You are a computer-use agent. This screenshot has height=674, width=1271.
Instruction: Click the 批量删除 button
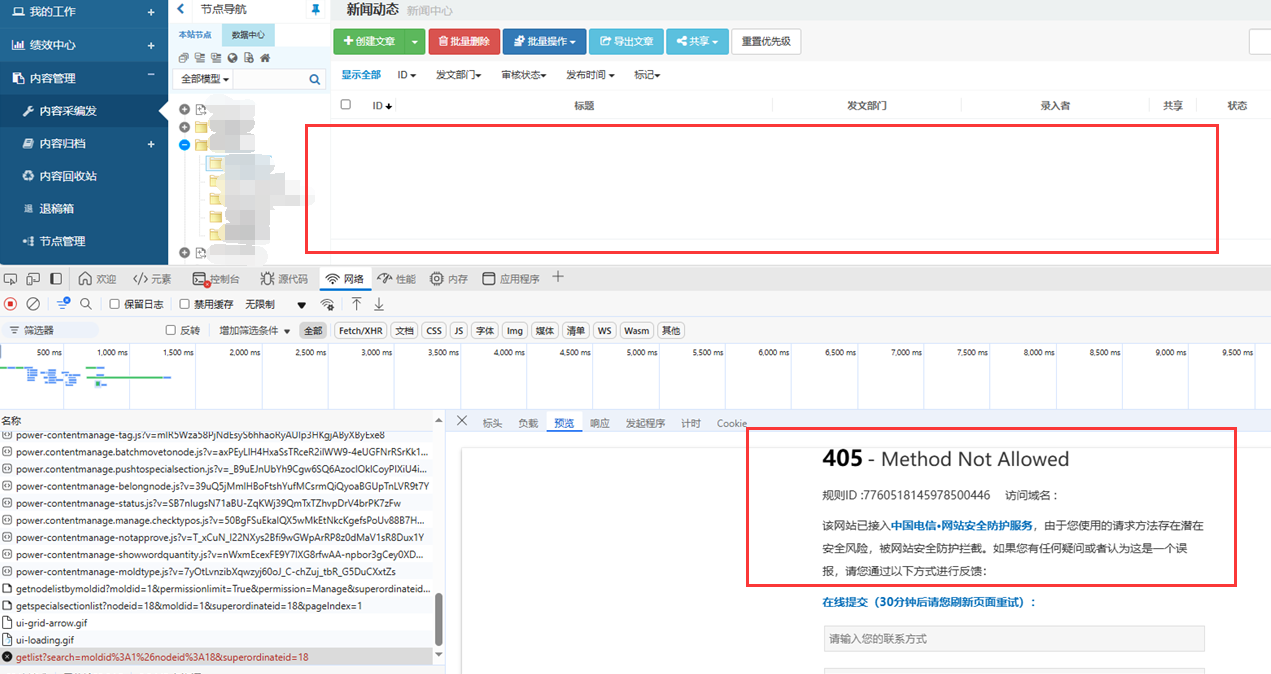[464, 41]
